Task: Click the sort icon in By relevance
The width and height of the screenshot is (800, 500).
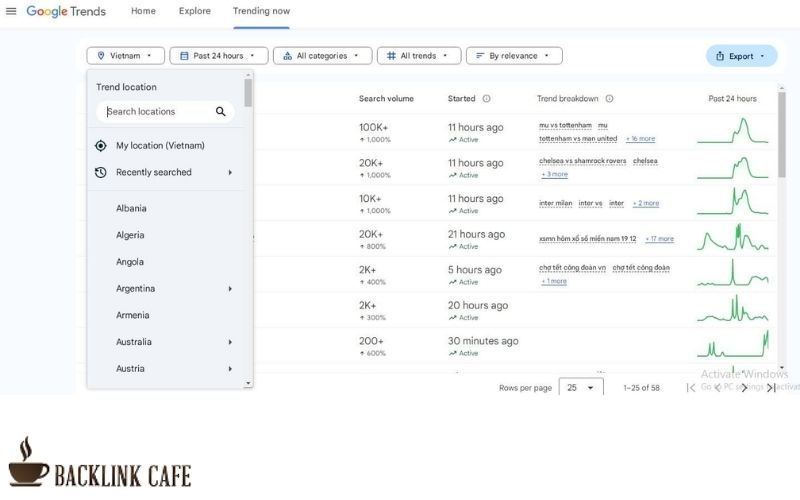Action: point(480,56)
